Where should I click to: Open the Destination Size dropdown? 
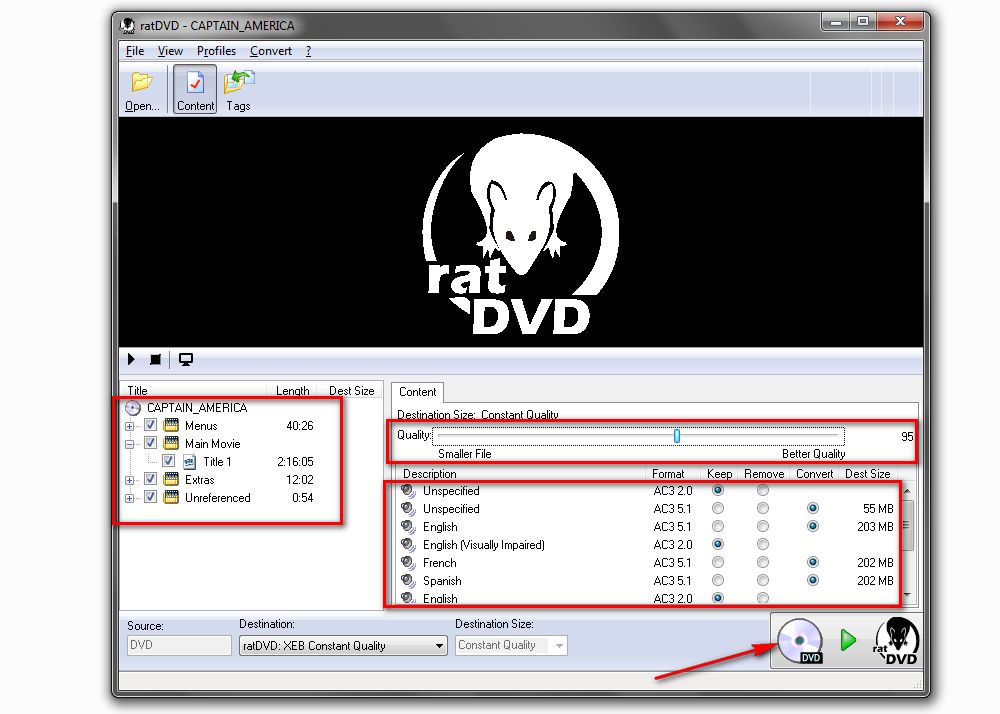pyautogui.click(x=511, y=646)
